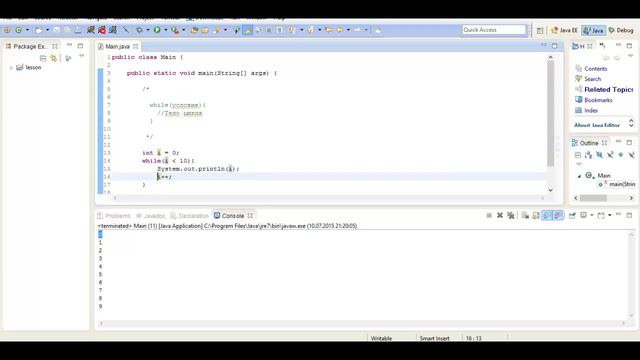
Task: Toggle Hide Non-Public Members green dot icon
Action: [x=621, y=155]
